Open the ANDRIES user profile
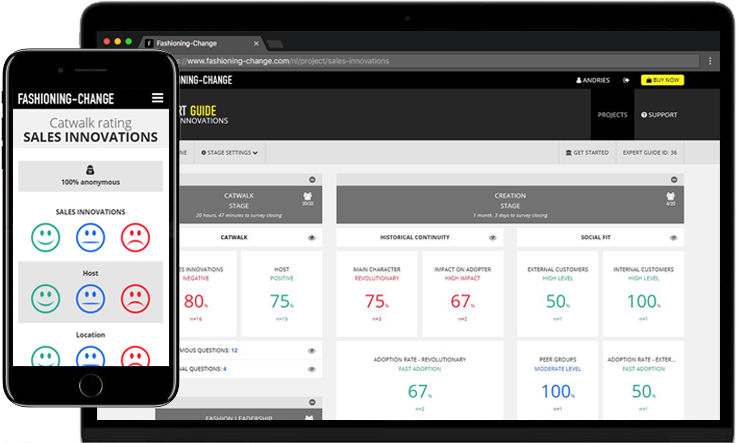740x443 pixels. point(593,80)
